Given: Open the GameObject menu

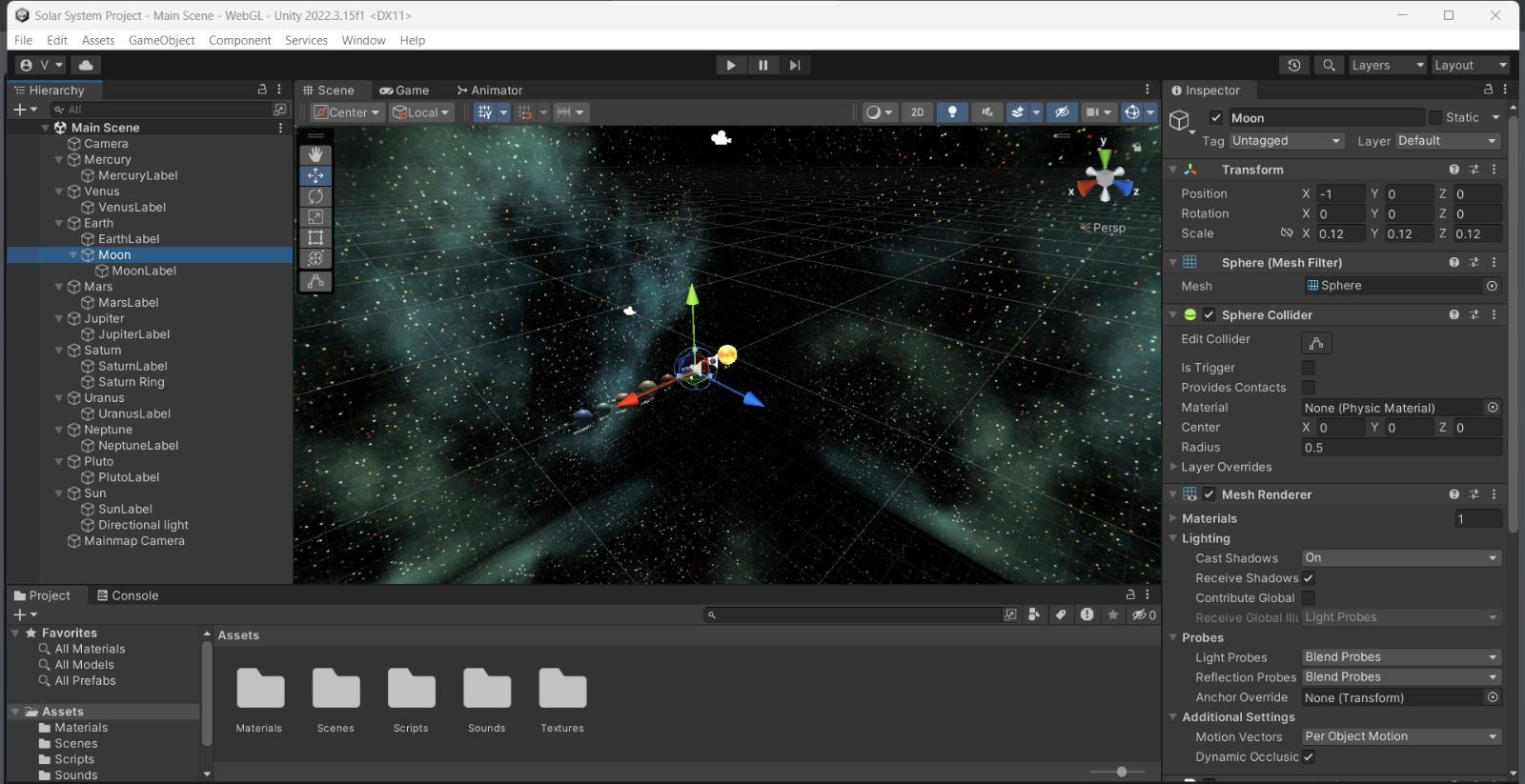Looking at the screenshot, I should tap(161, 40).
